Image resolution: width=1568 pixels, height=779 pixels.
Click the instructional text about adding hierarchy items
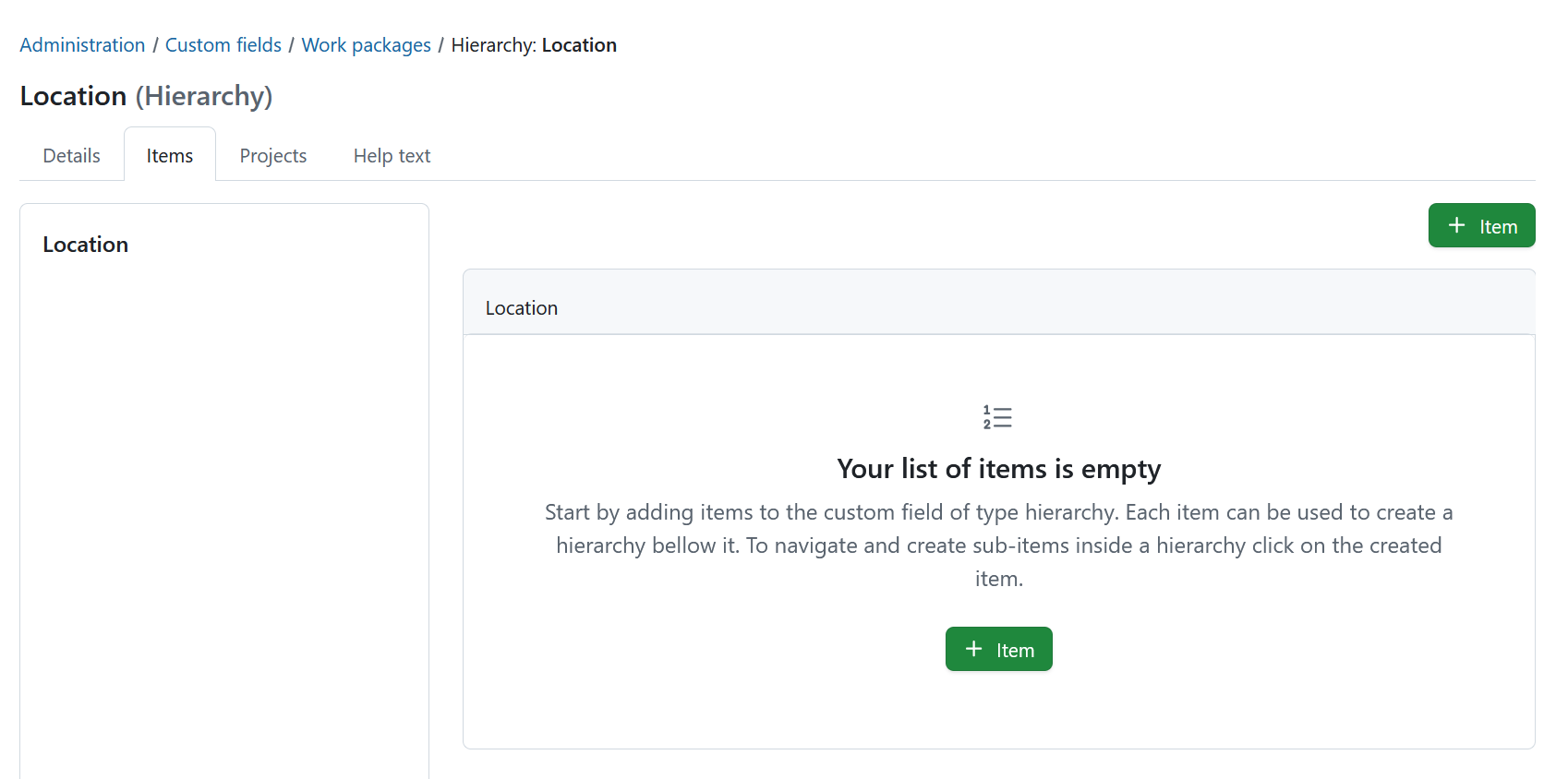(998, 545)
